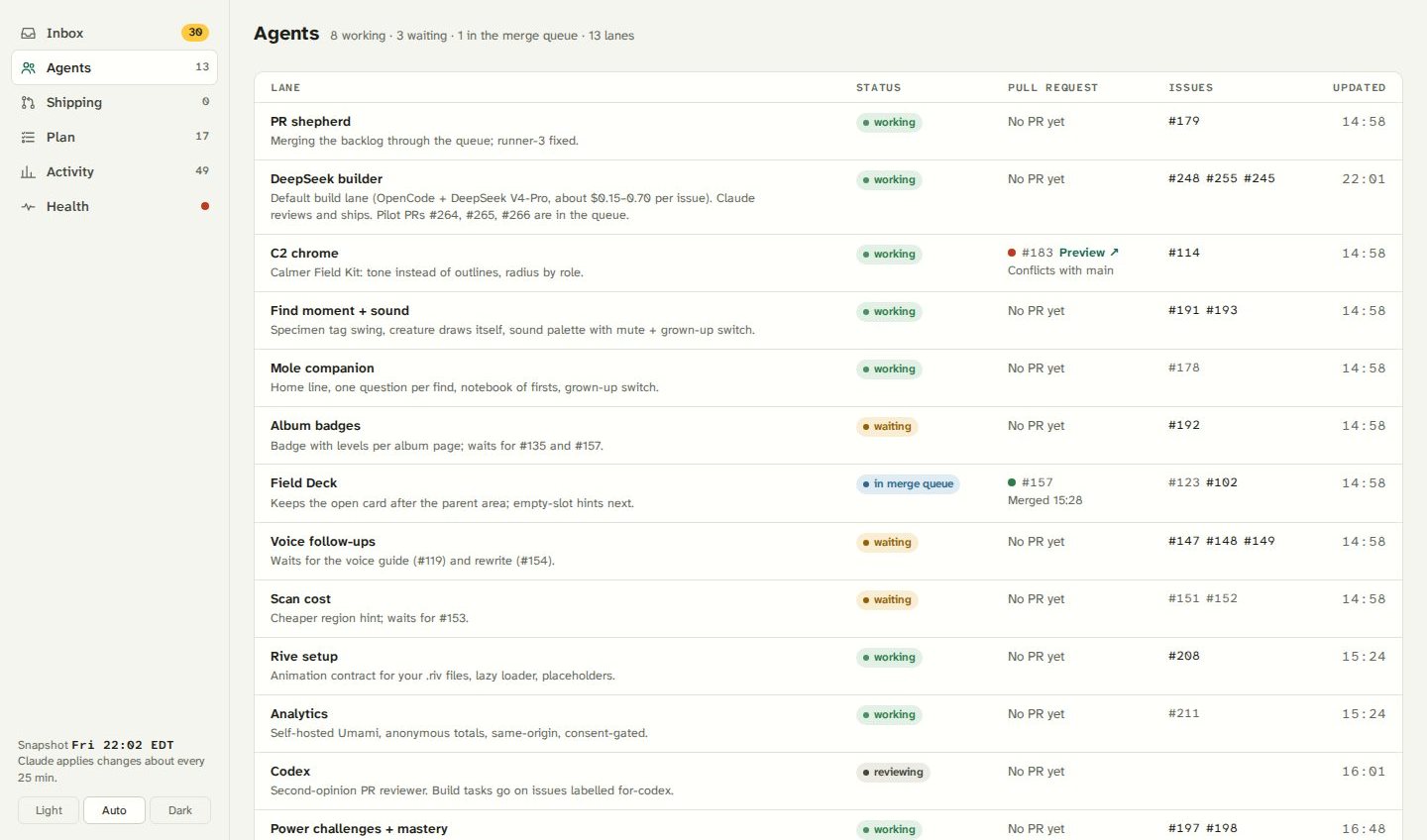
Task: Click the Agents people icon
Action: point(28,67)
